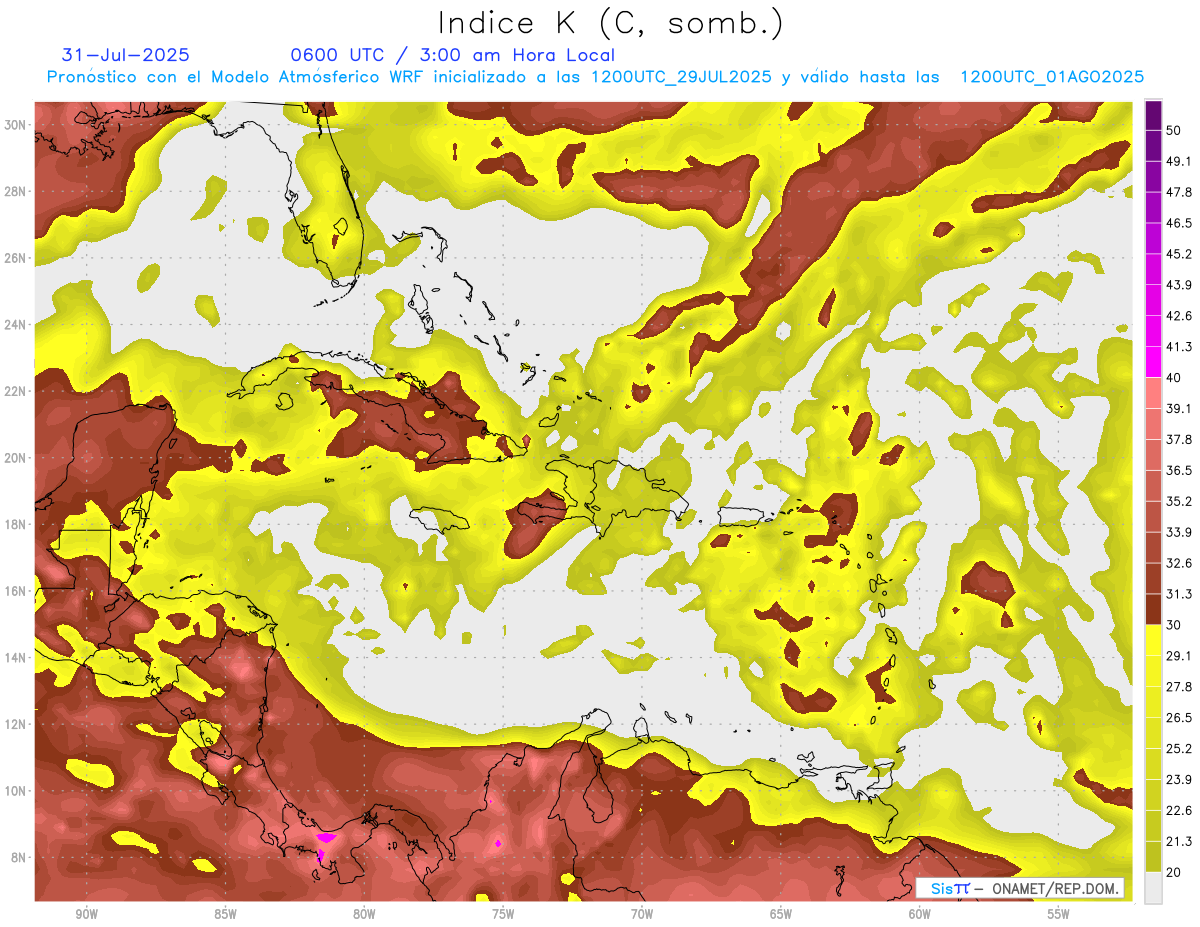Select the colorbar value 25.2

point(1179,749)
